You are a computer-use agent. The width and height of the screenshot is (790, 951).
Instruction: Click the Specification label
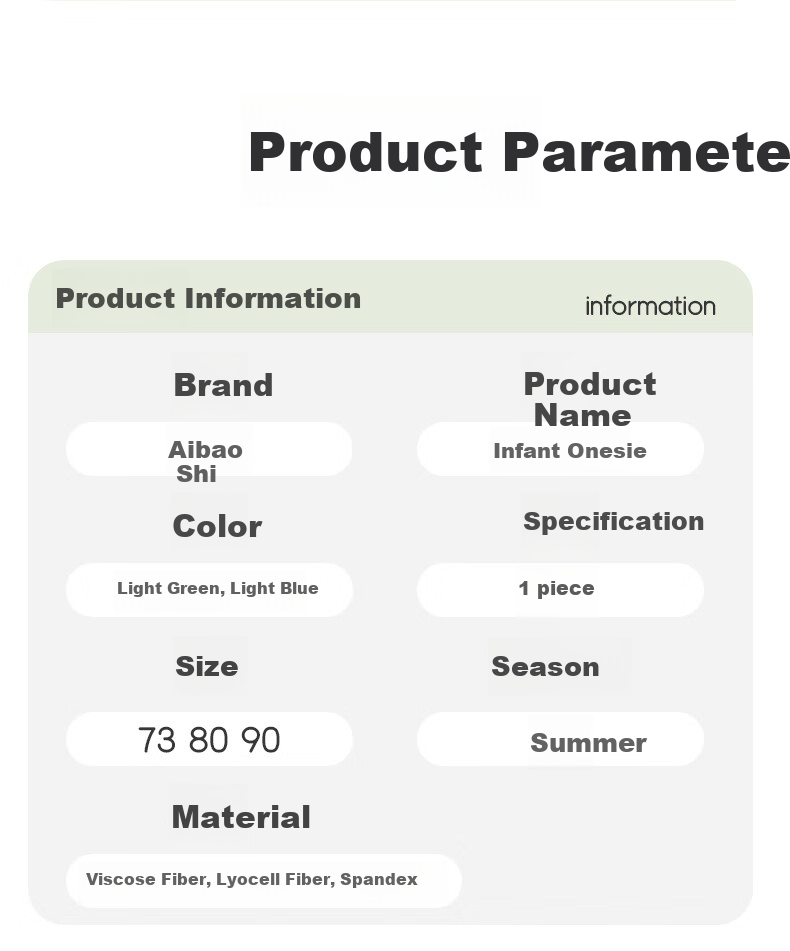point(614,522)
